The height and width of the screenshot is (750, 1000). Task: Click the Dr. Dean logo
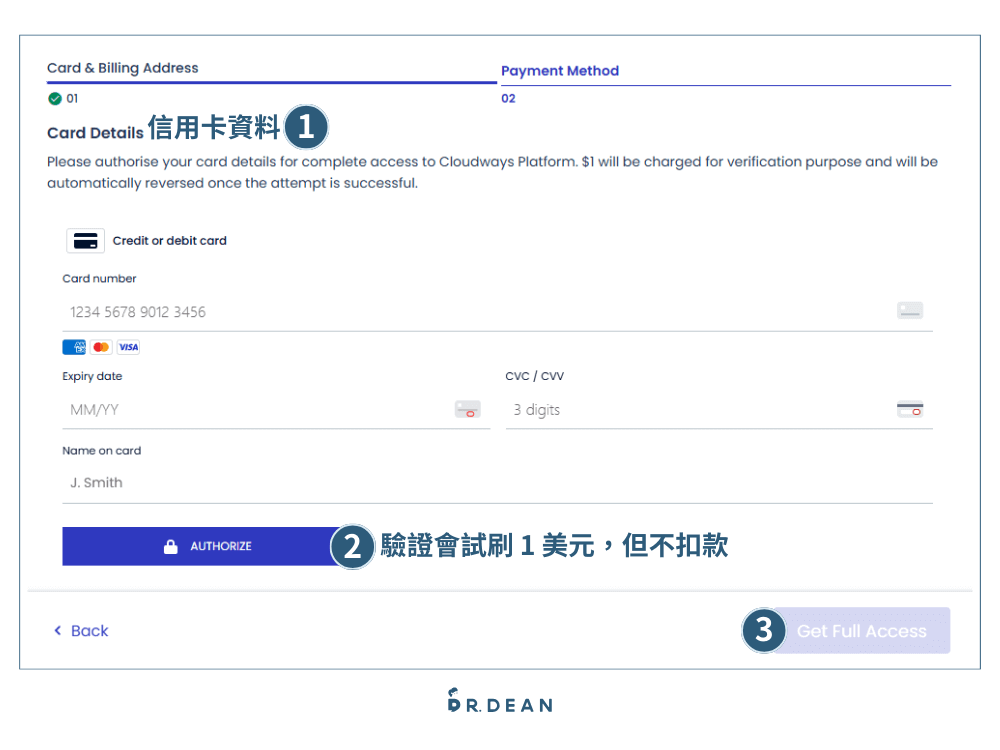pos(500,701)
